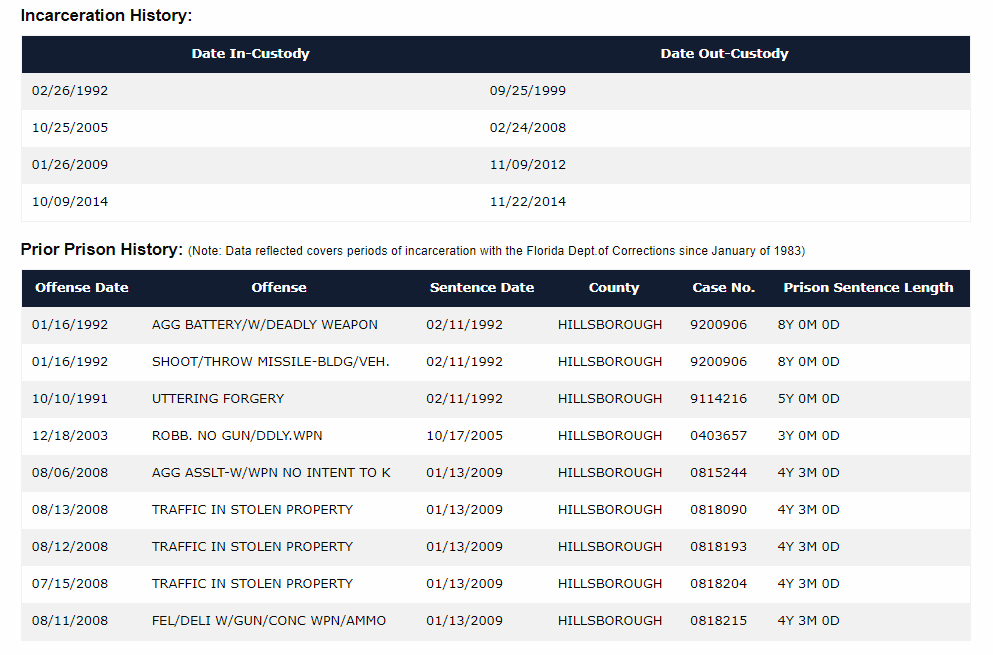This screenshot has width=993, height=655.
Task: Click the Florida Dept. of Corrections note
Action: point(496,251)
